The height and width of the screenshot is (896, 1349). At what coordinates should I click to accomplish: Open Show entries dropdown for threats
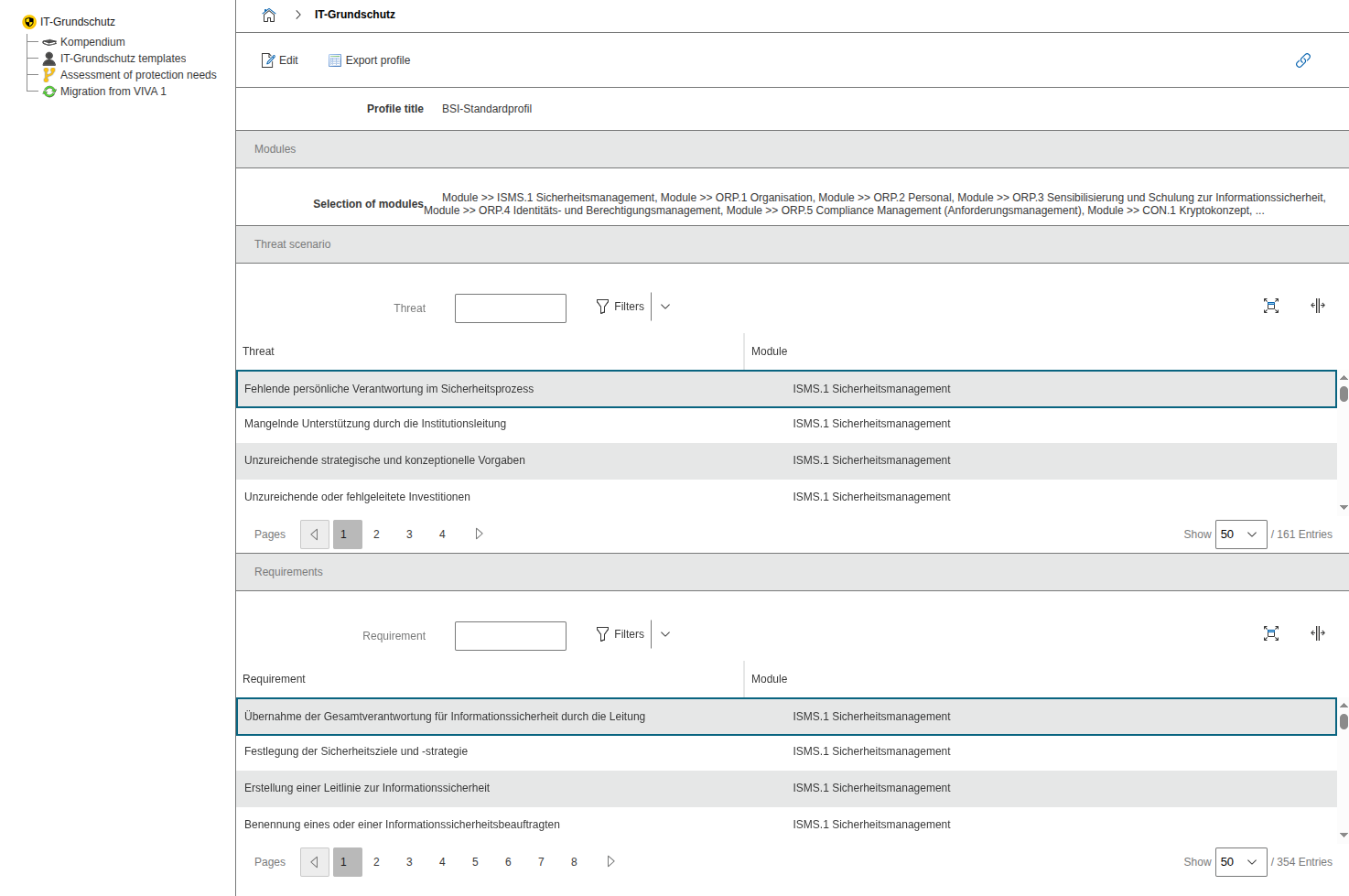pos(1240,534)
